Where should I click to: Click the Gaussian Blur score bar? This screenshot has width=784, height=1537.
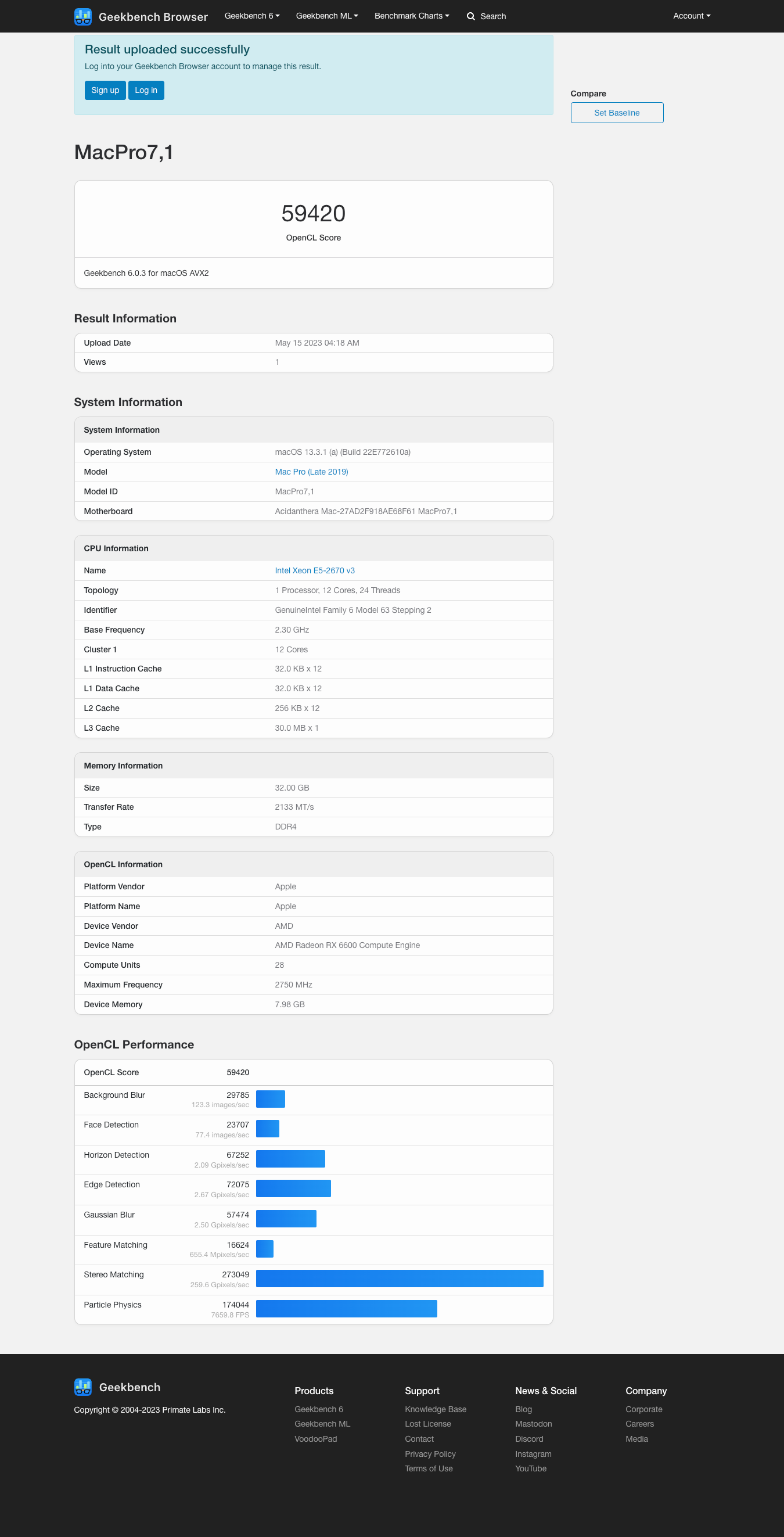(x=286, y=1218)
